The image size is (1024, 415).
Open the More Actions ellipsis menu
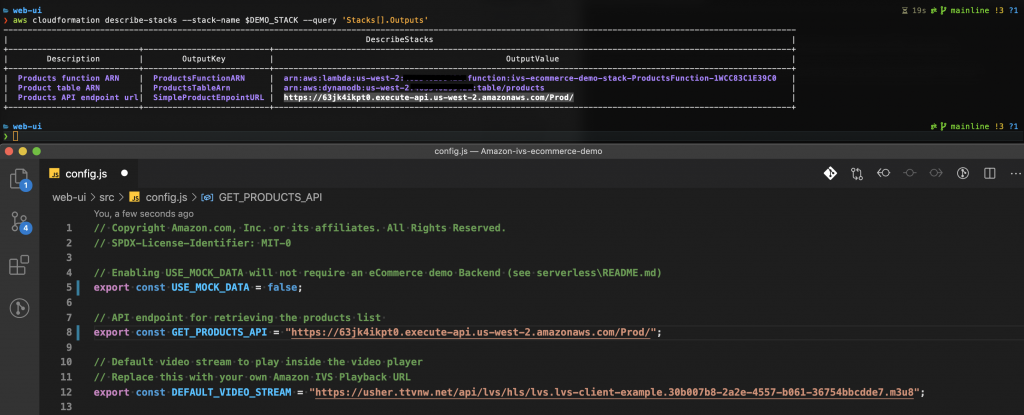[x=1016, y=173]
